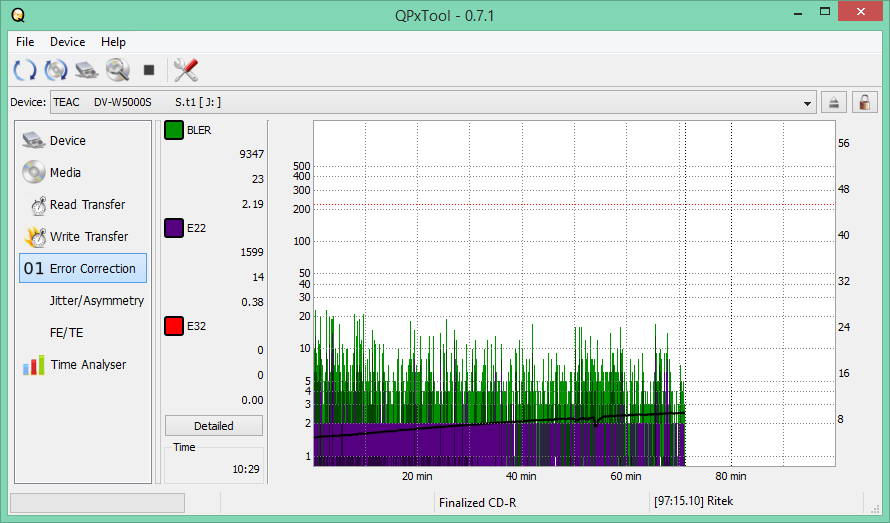The width and height of the screenshot is (890, 523).
Task: Start test with magnifier disc icon
Action: point(117,70)
